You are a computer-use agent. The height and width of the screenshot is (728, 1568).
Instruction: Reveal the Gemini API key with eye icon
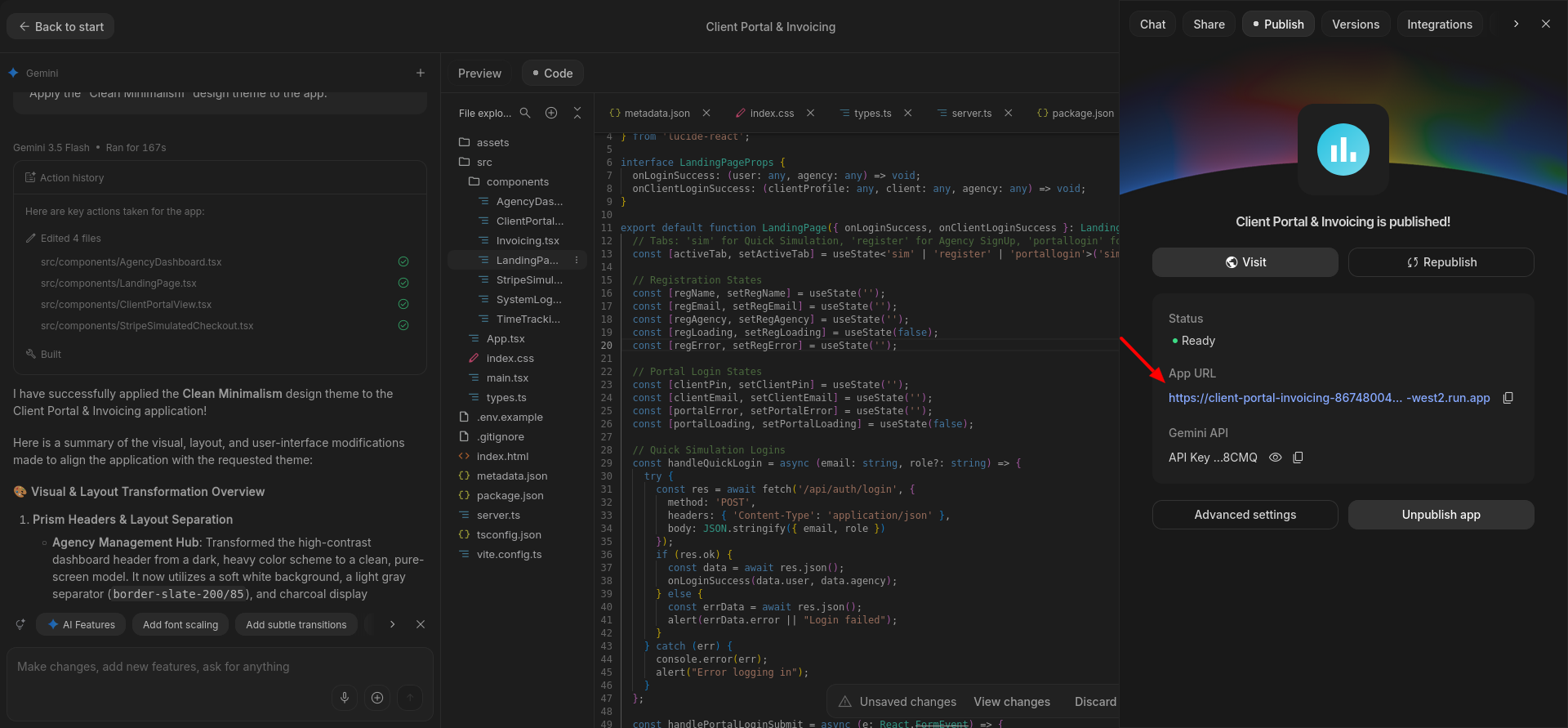click(1275, 458)
